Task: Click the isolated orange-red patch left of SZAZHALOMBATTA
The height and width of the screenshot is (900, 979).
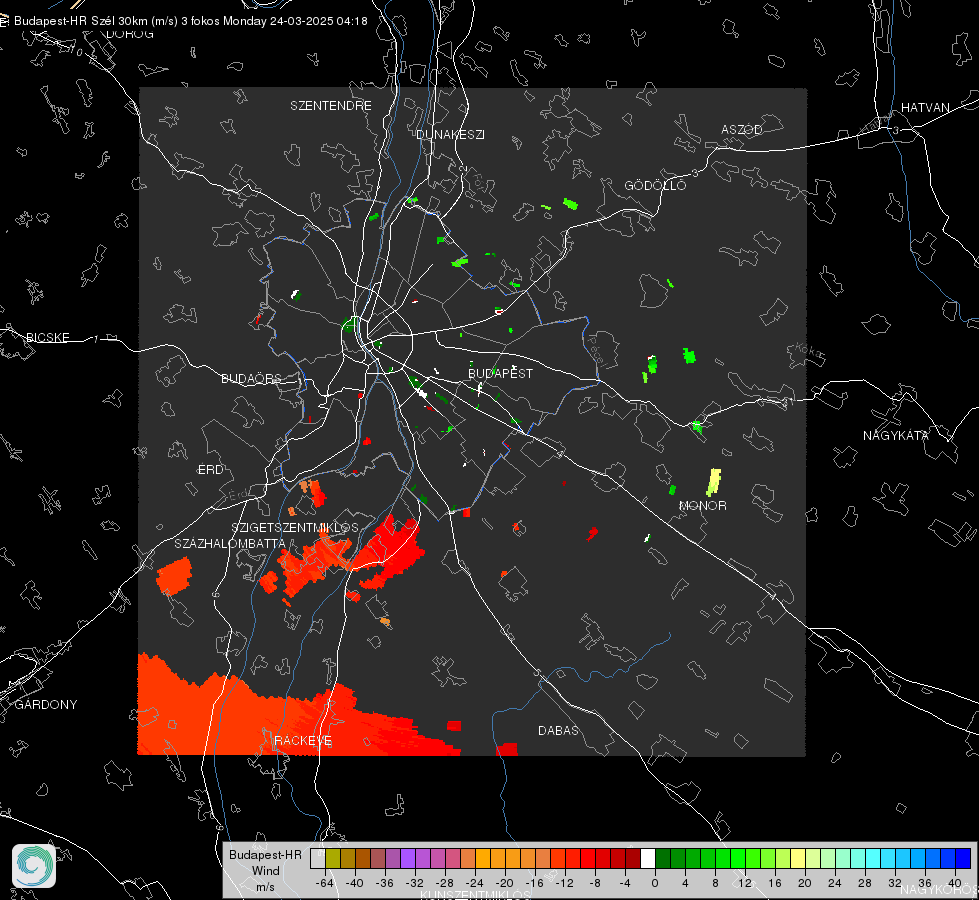Action: [x=174, y=575]
